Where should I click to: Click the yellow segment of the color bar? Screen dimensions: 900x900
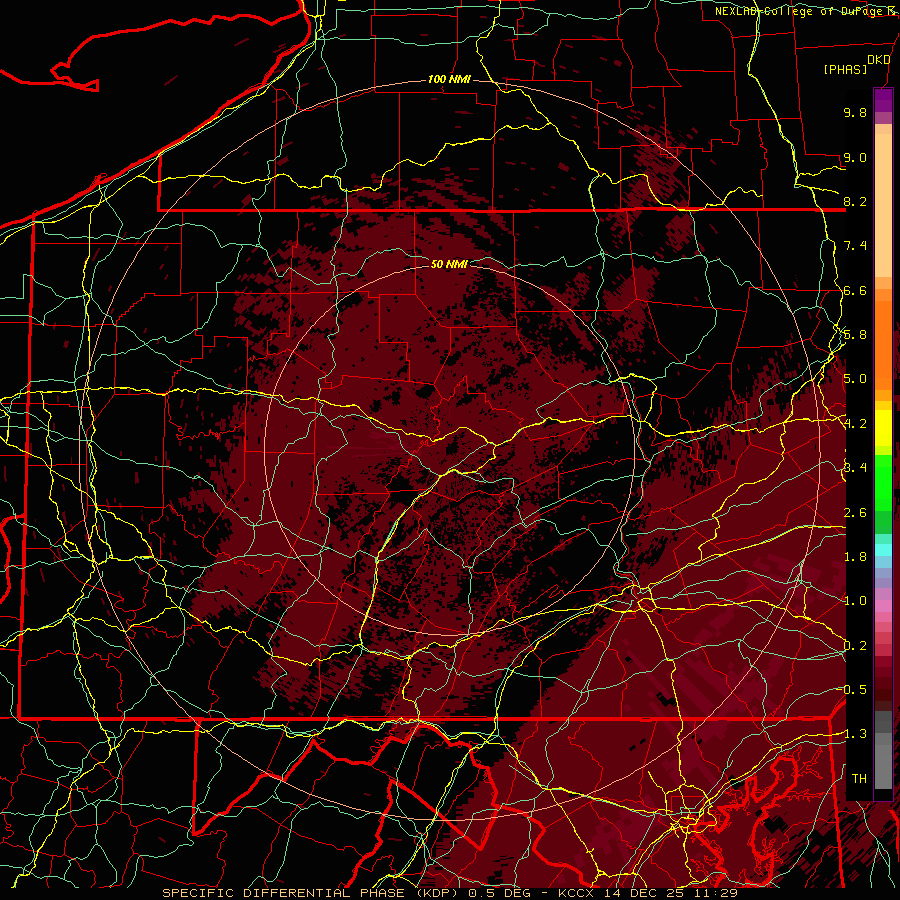pyautogui.click(x=883, y=428)
